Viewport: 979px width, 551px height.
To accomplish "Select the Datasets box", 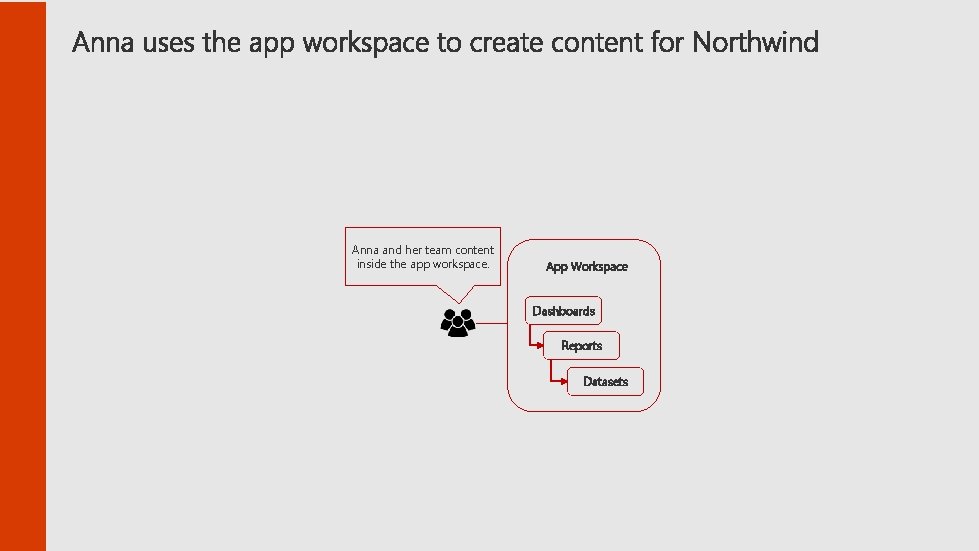I will point(605,381).
